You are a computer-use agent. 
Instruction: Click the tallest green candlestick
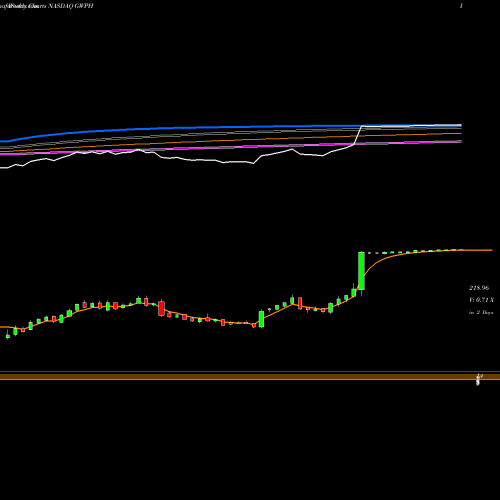point(361,271)
